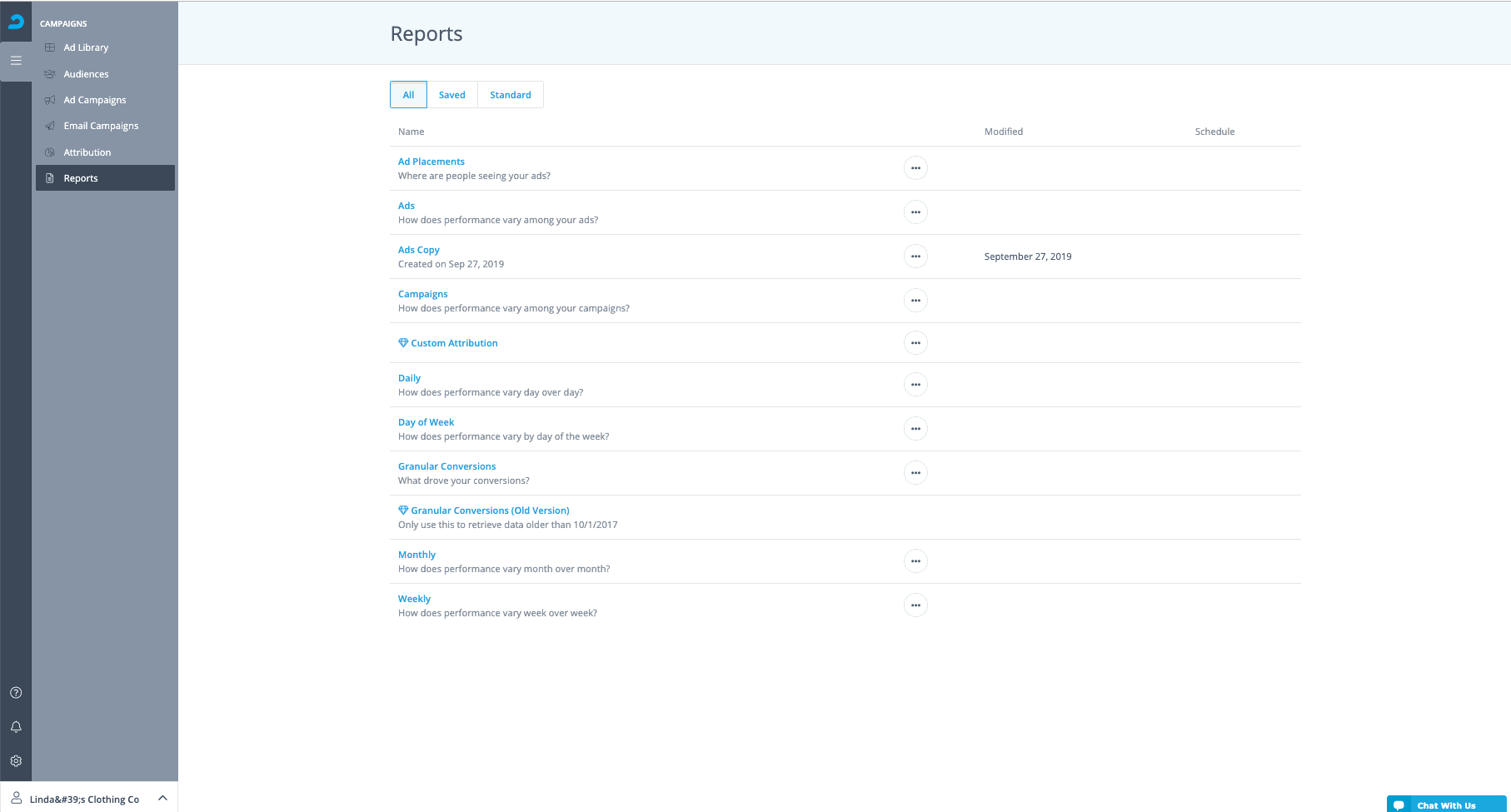Open the Granular Conversions report link
Screen dimensions: 1511x812
pyautogui.click(x=447, y=466)
